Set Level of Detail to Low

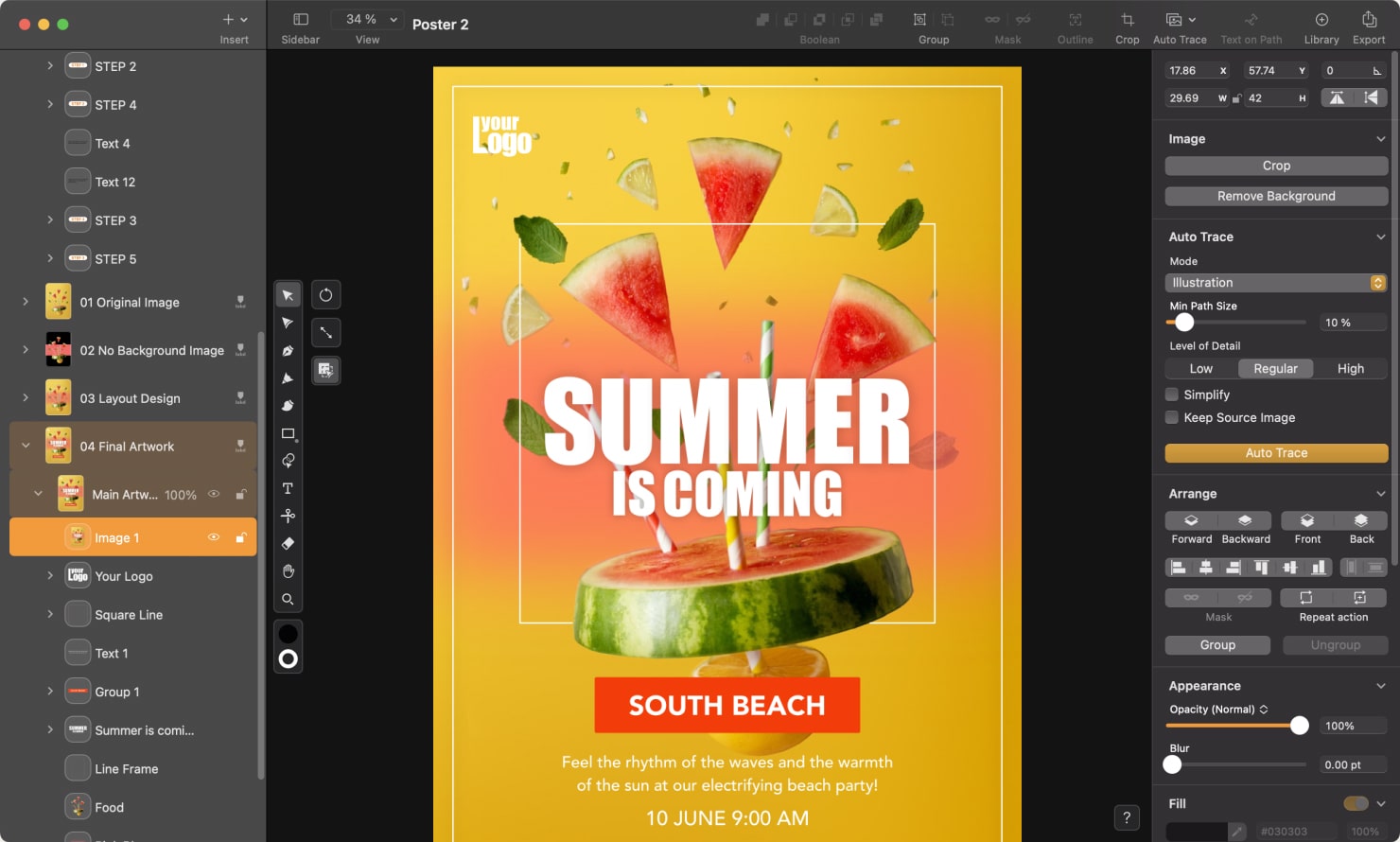[1200, 368]
